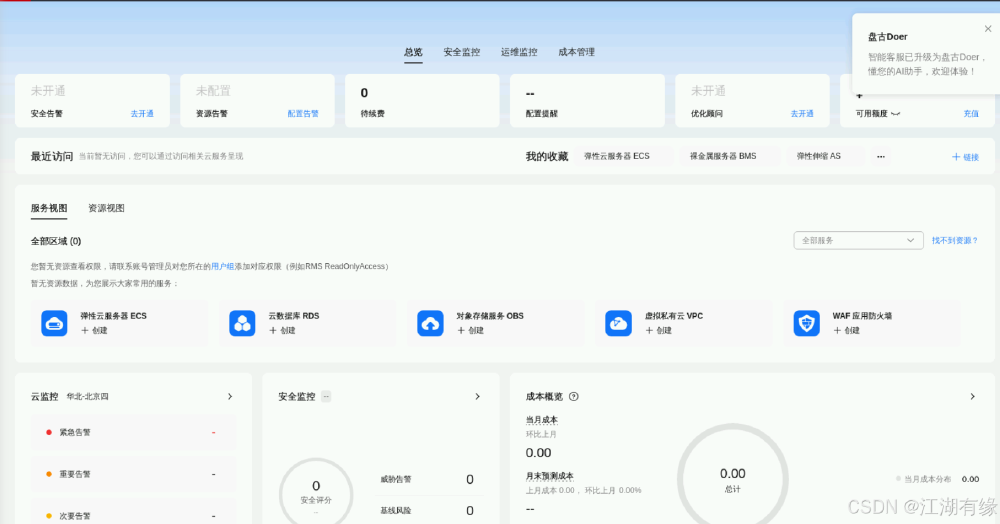Click 创建 under WAF 应用防火墙
This screenshot has height=524, width=1000.
[847, 330]
